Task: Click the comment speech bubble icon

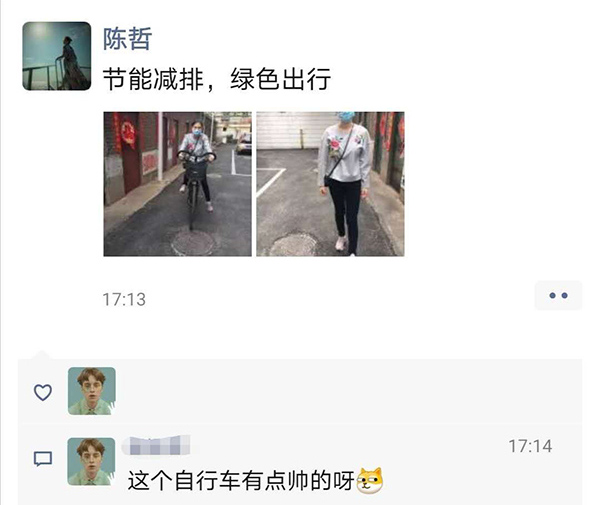Action: [x=43, y=459]
